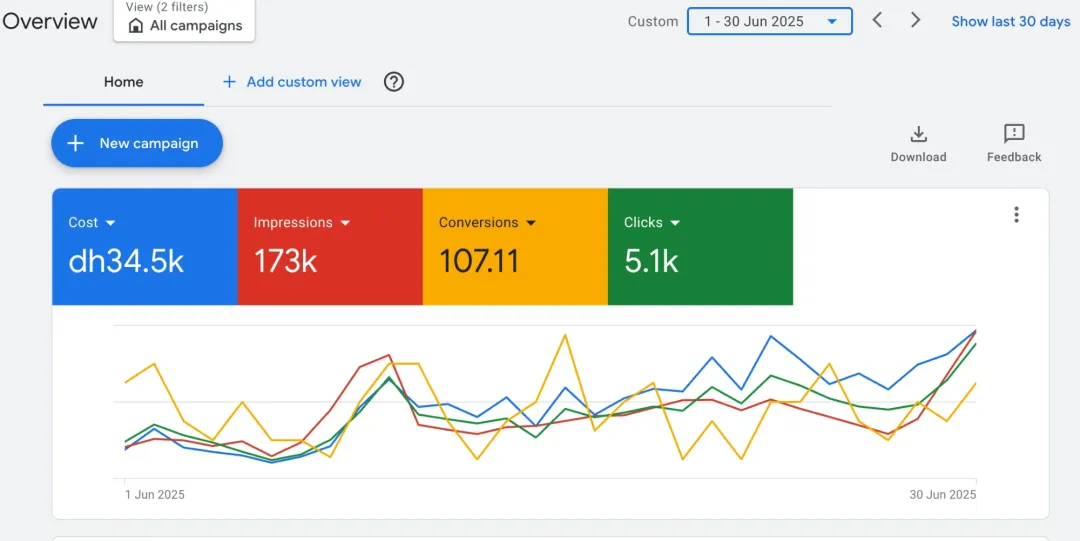The height and width of the screenshot is (541, 1080).
Task: Expand the Cost metric dropdown
Action: (92, 223)
